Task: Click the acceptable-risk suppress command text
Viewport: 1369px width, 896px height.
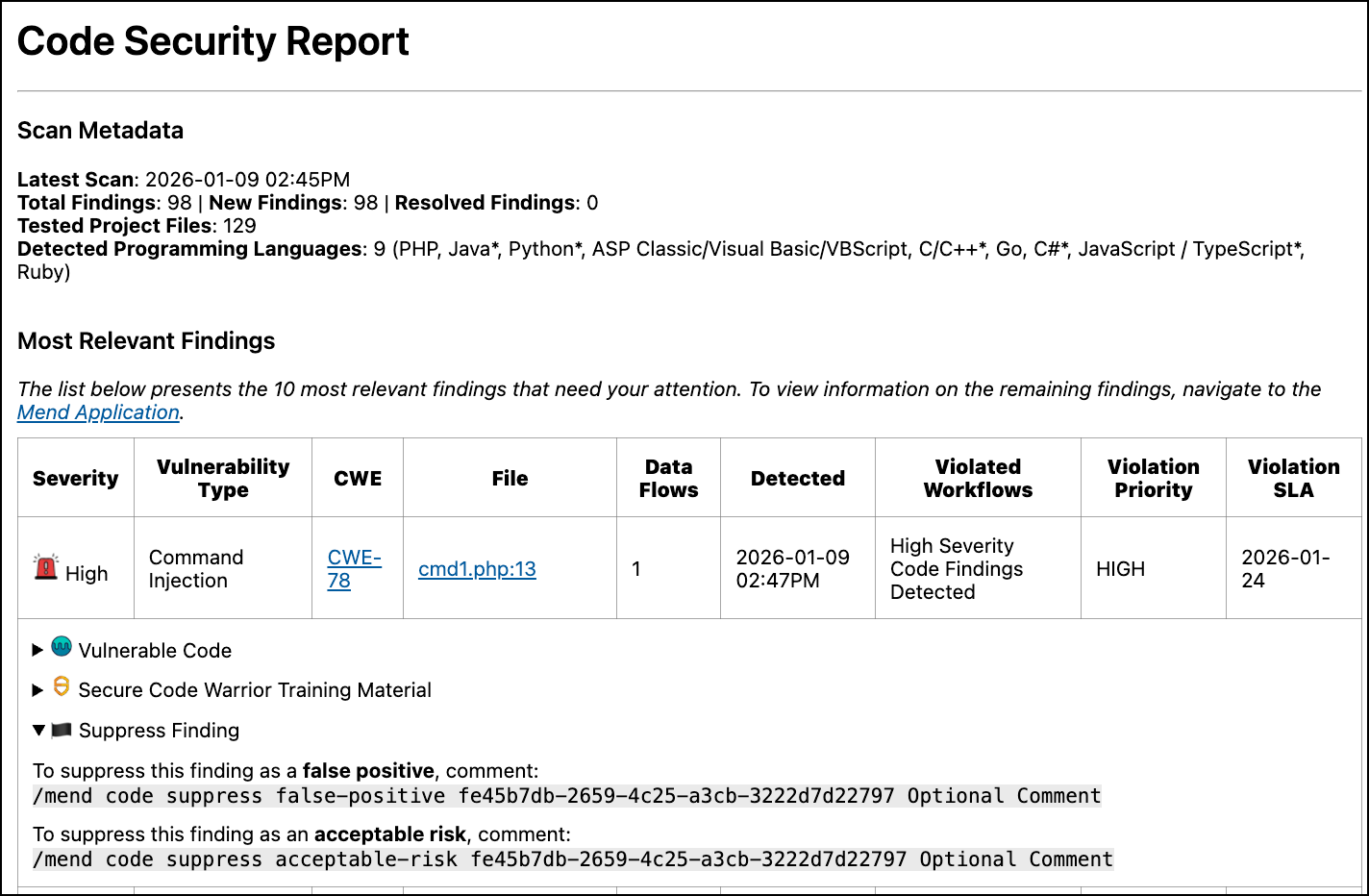Action: 573,859
